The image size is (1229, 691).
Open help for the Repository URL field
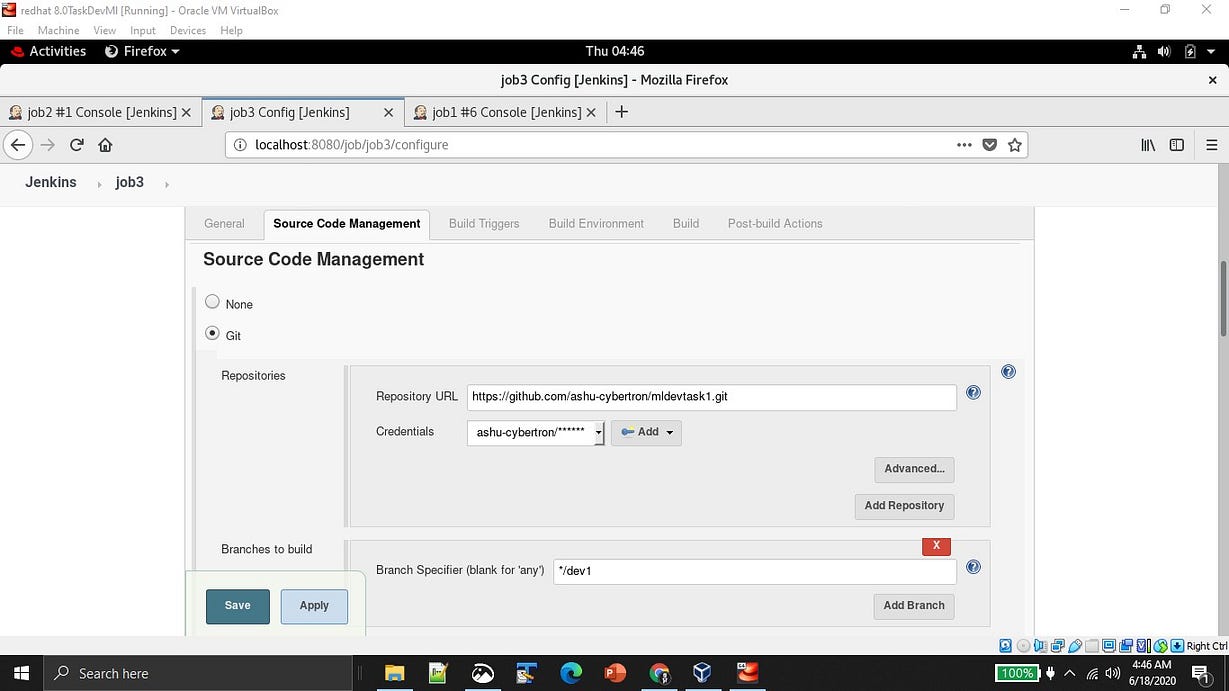click(973, 393)
